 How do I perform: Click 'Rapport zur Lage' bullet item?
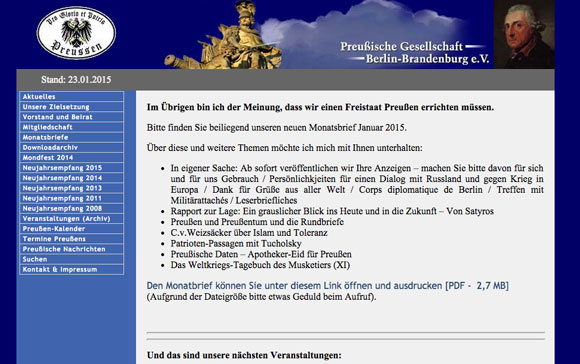(332, 211)
